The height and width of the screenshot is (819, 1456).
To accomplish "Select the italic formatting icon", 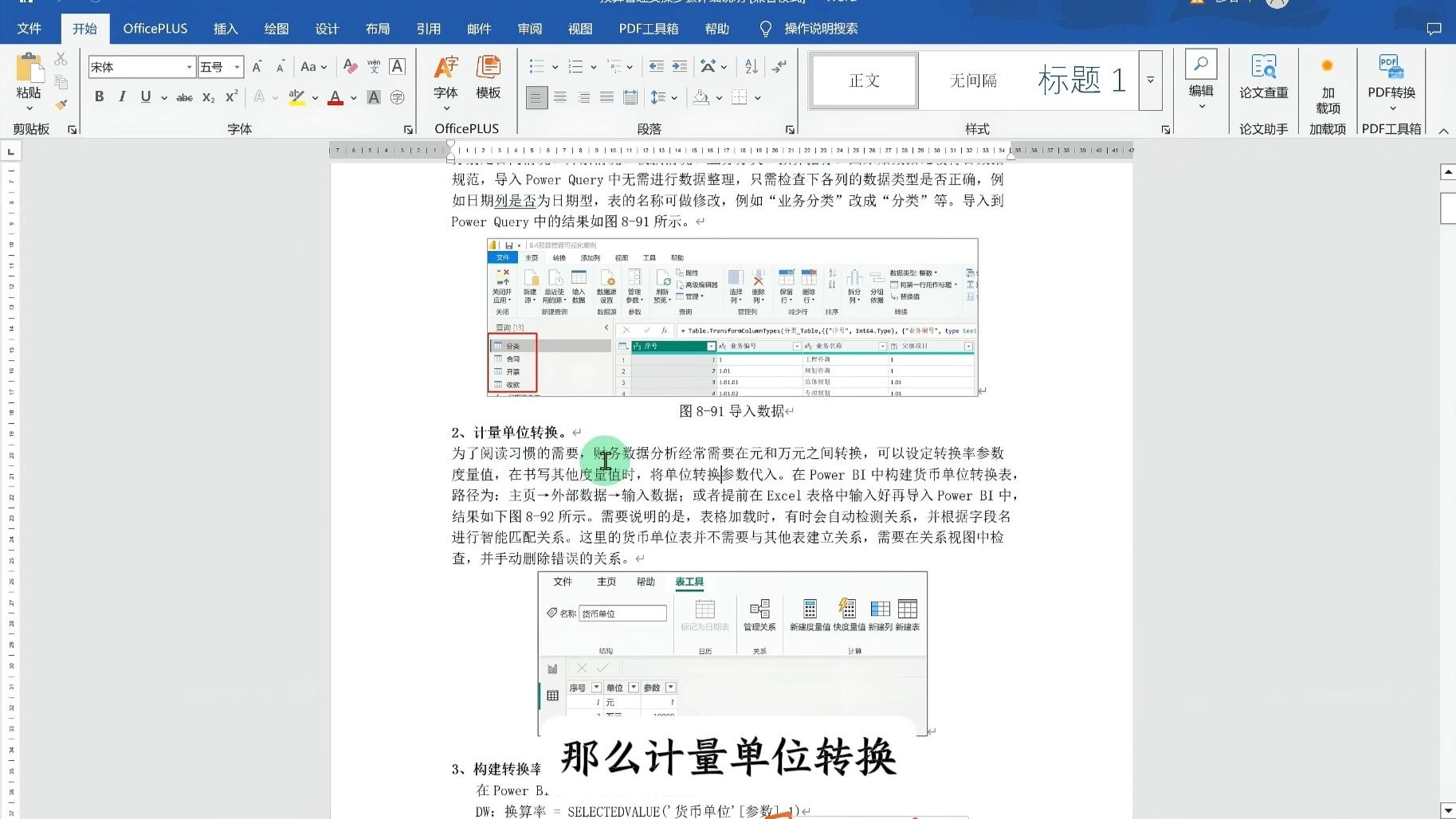I will tap(121, 96).
